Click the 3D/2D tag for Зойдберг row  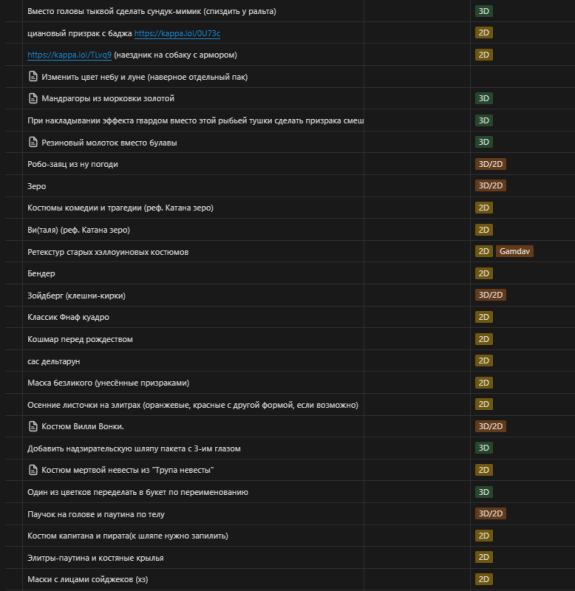[x=490, y=295]
